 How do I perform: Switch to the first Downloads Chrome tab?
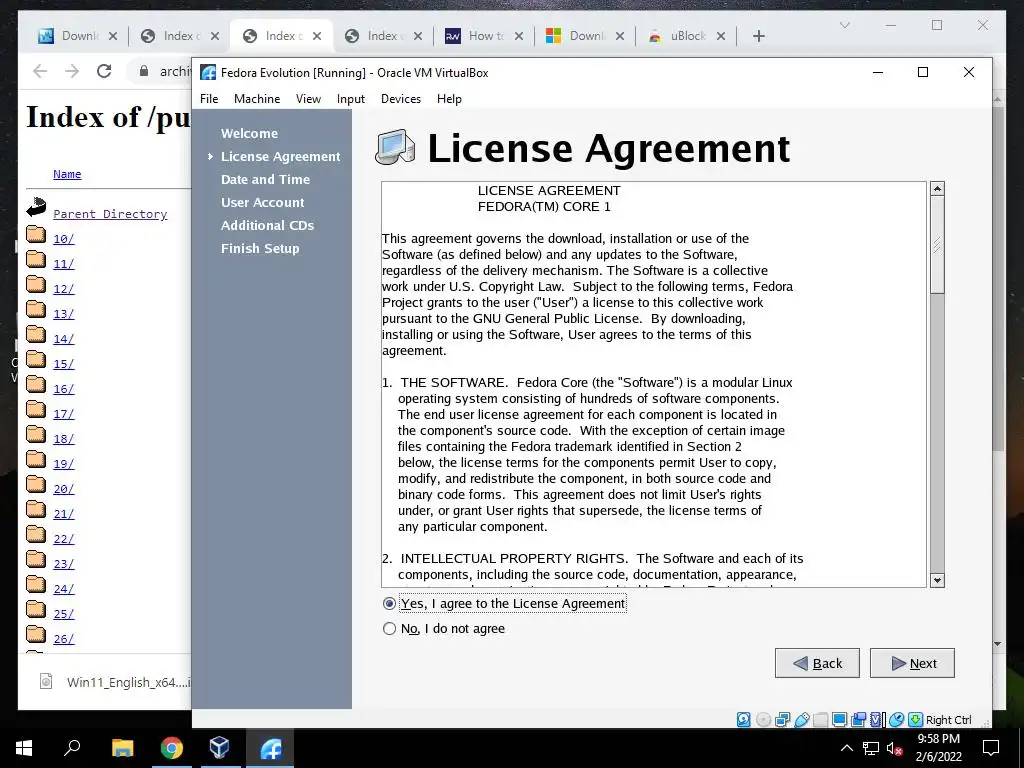tap(77, 36)
